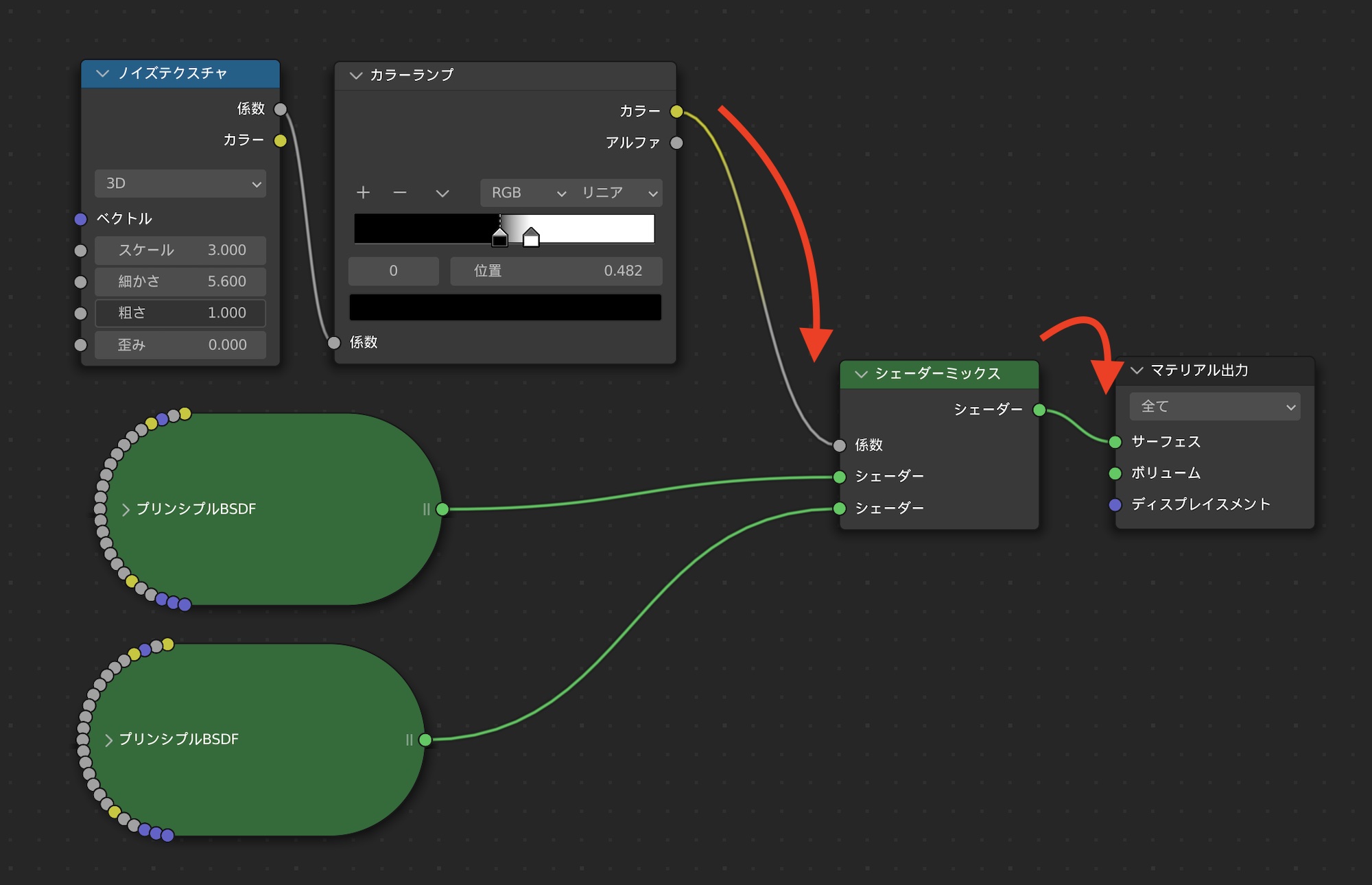
Task: Select the white color stop marker
Action: (531, 238)
